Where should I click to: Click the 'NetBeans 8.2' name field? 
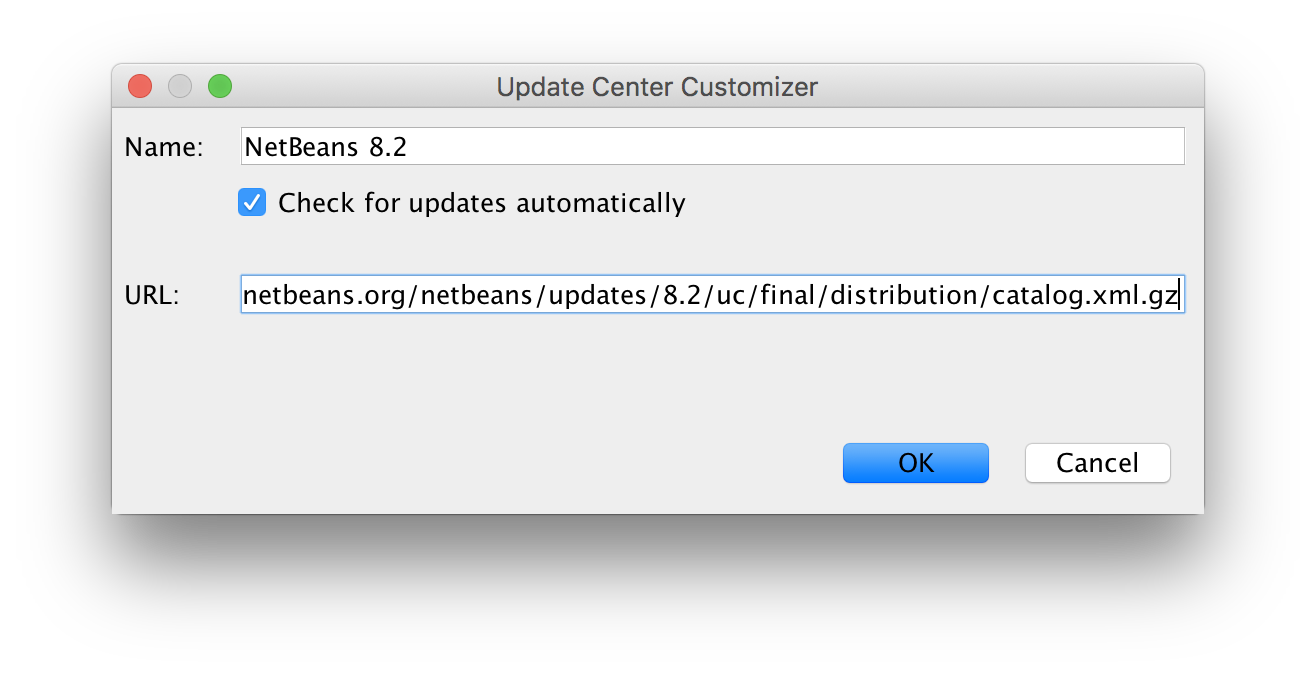tap(711, 145)
